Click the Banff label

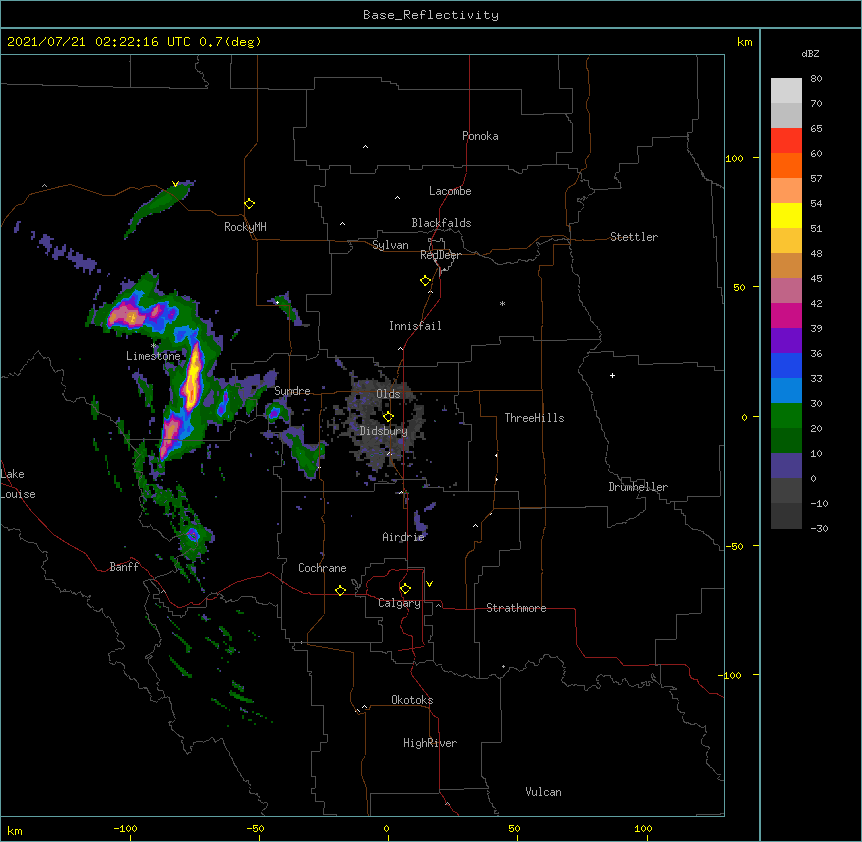pyautogui.click(x=124, y=567)
